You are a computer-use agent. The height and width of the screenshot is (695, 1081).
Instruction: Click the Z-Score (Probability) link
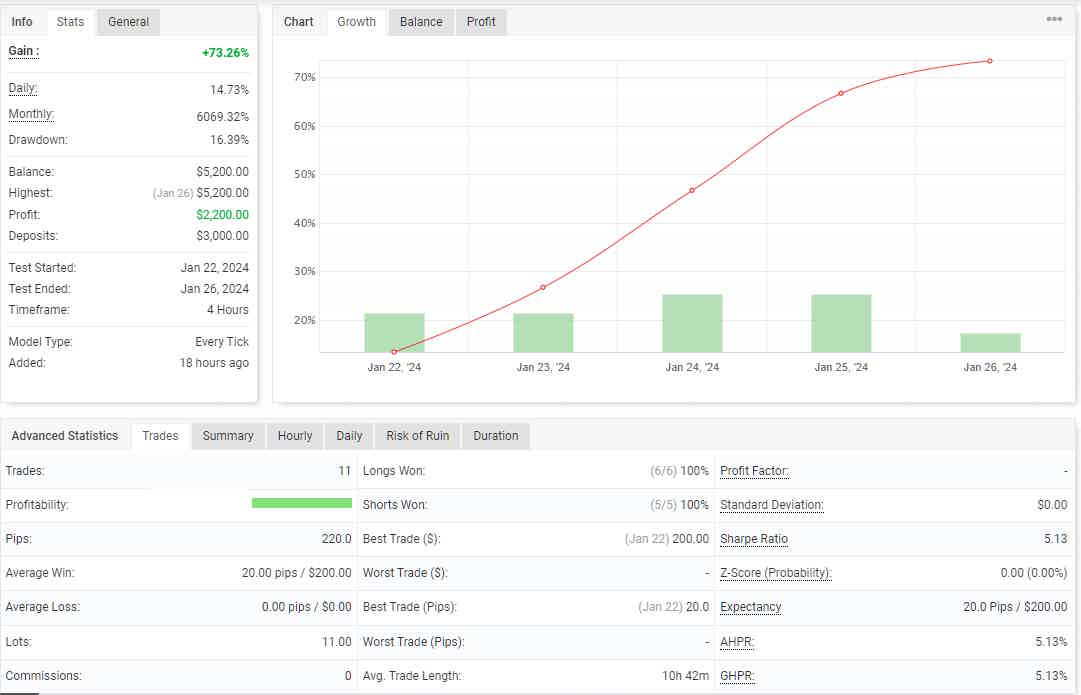point(774,572)
